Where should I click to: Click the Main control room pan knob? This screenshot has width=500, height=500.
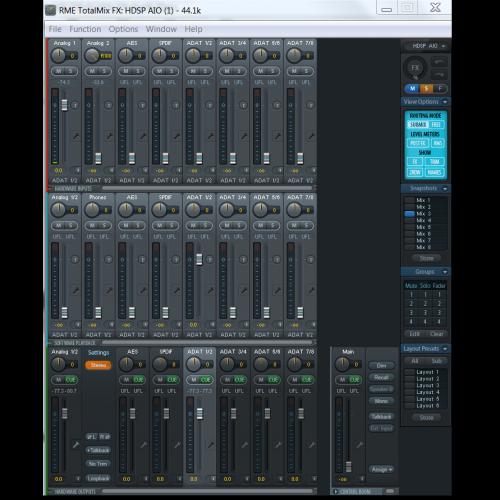tap(342, 364)
